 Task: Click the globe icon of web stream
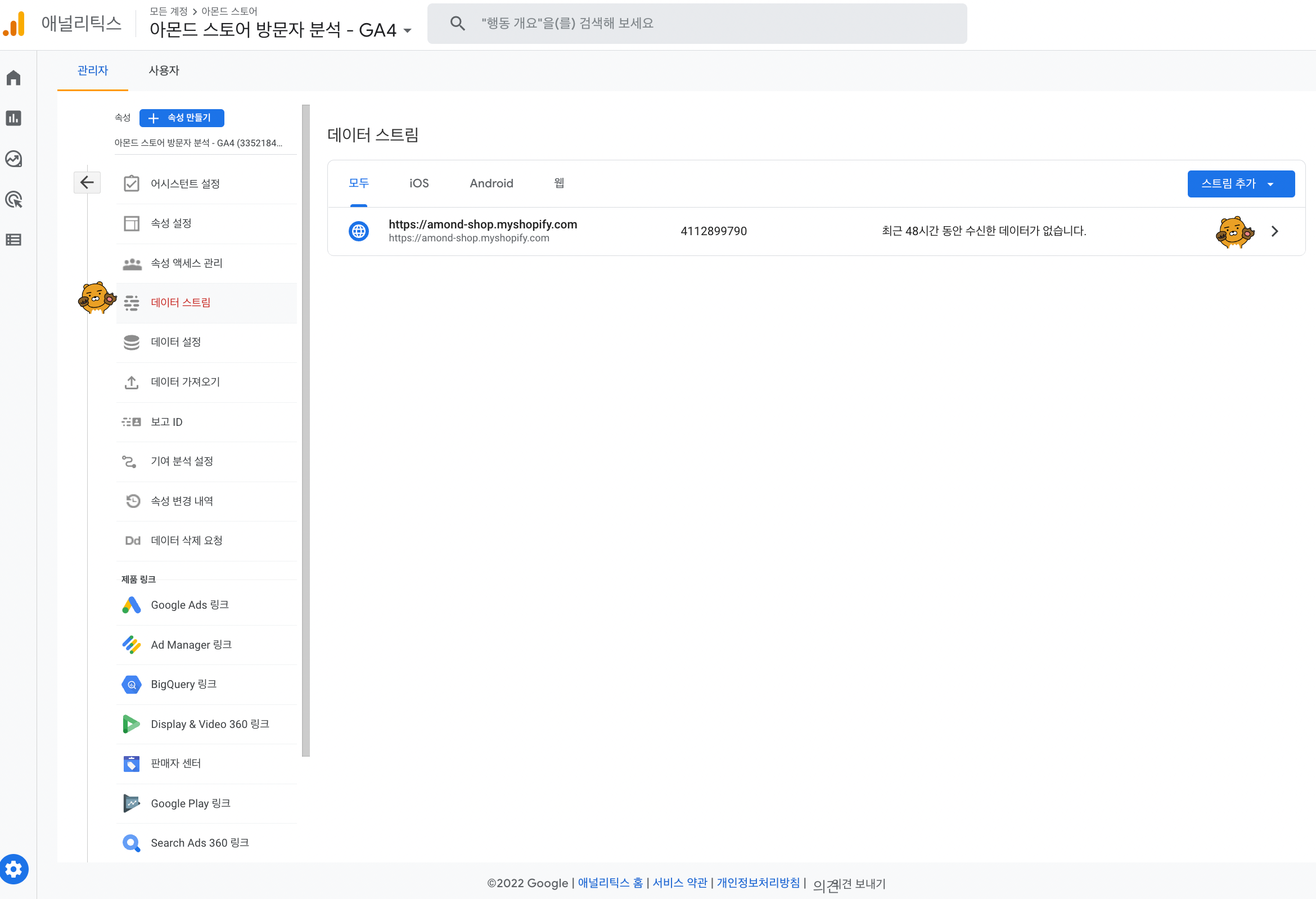(x=358, y=231)
